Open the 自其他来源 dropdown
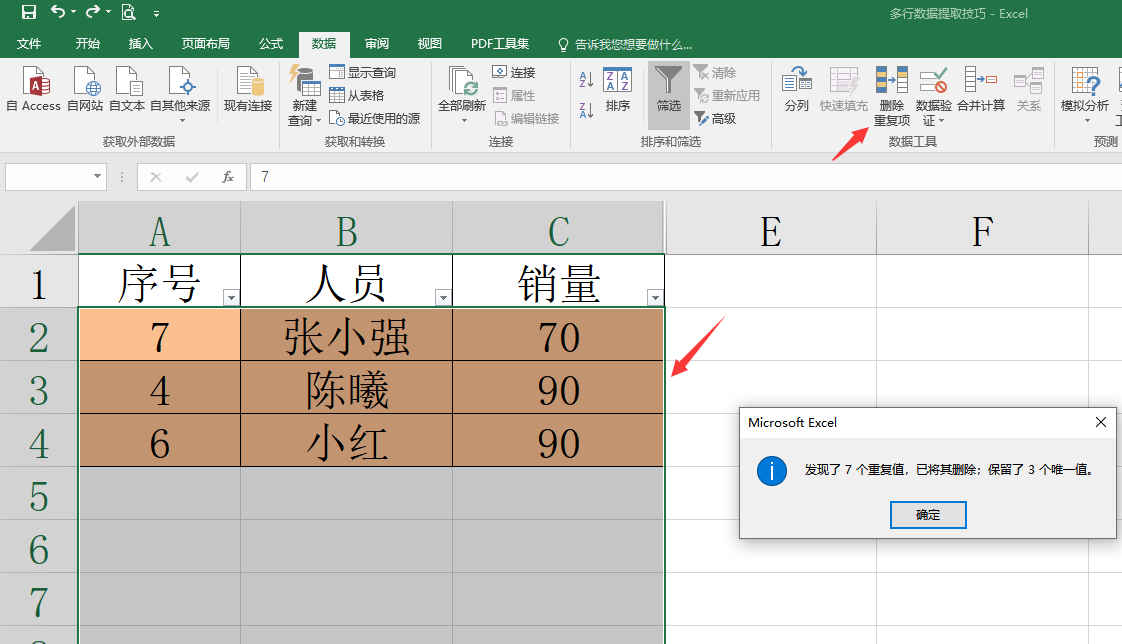 (180, 94)
